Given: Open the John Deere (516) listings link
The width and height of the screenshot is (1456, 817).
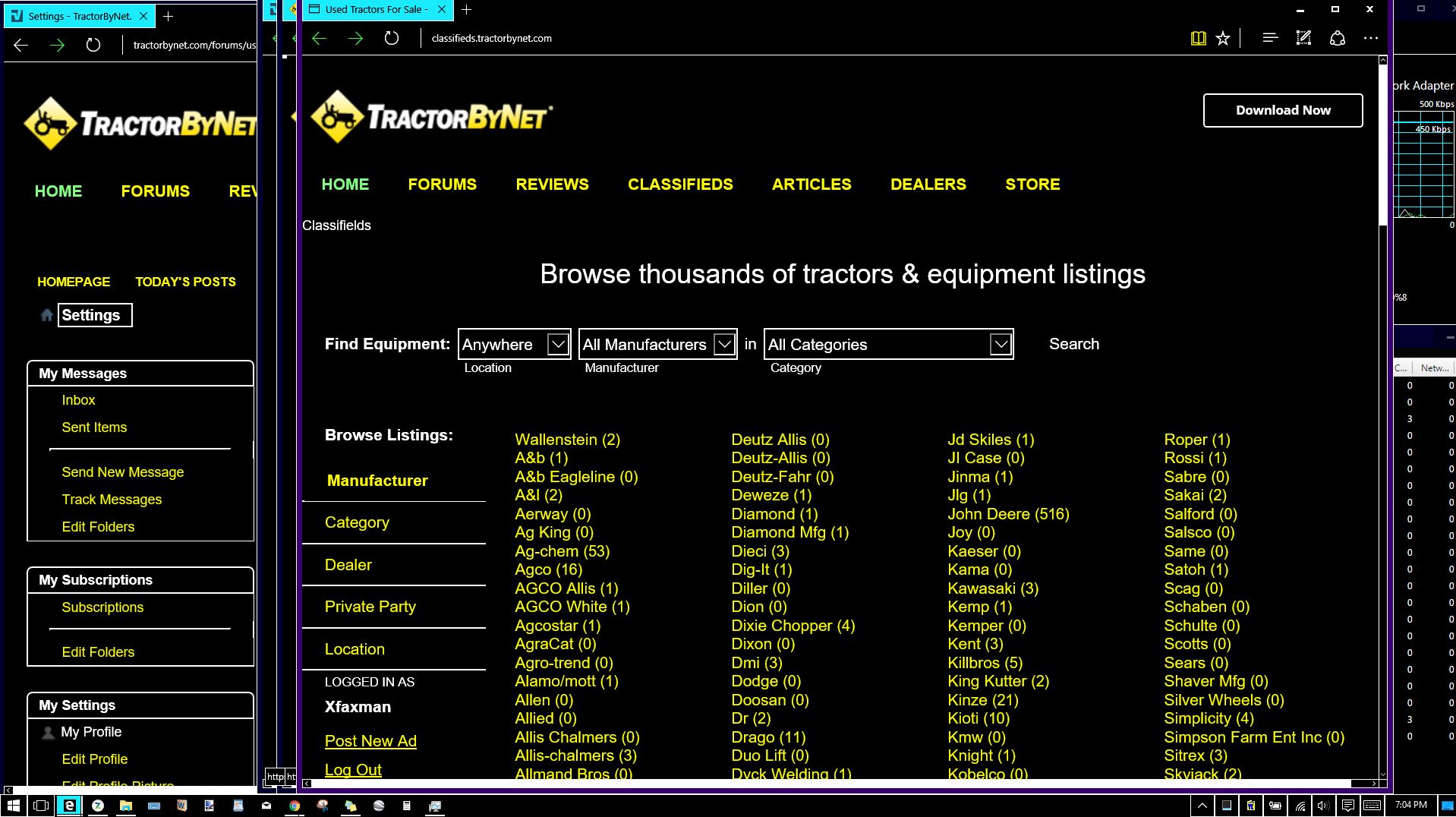Looking at the screenshot, I should coord(1008,514).
